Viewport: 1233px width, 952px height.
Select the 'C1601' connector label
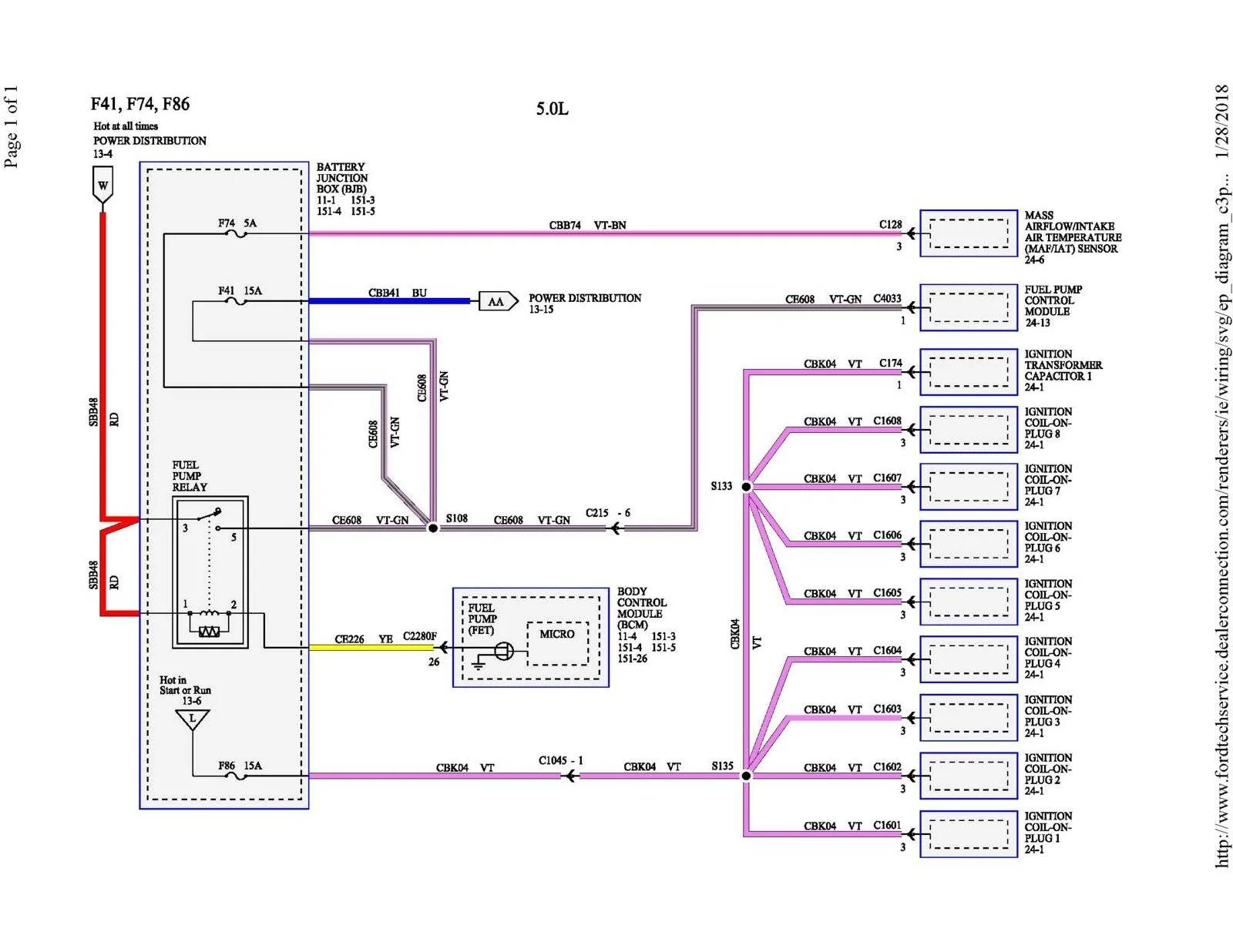pos(887,825)
